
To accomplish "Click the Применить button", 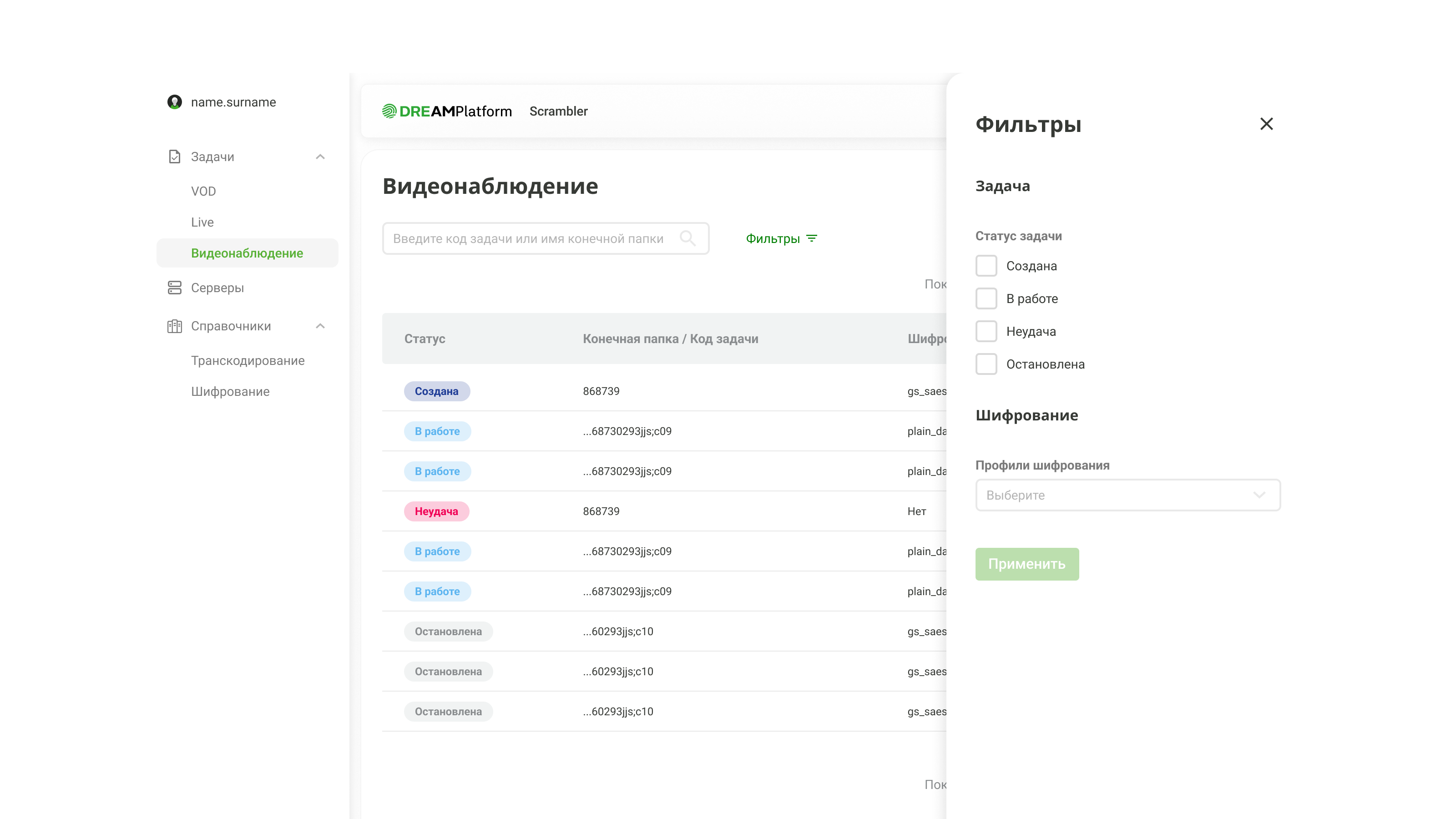I will point(1027,564).
